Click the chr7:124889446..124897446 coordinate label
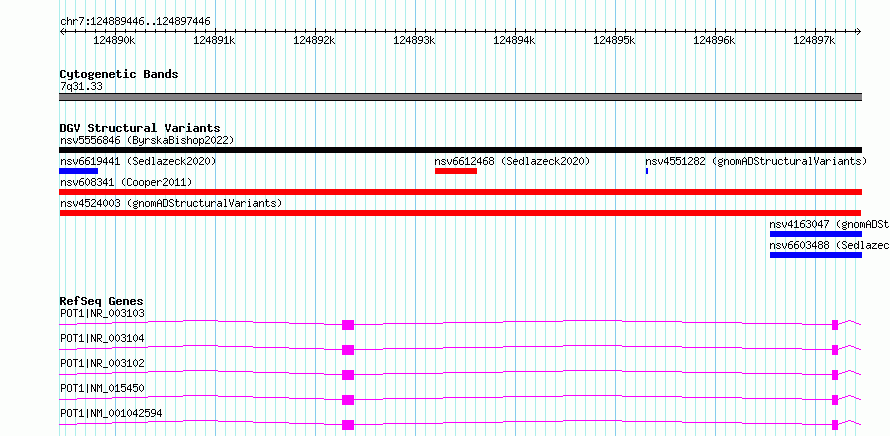Screen dimensions: 890x436 coord(135,22)
